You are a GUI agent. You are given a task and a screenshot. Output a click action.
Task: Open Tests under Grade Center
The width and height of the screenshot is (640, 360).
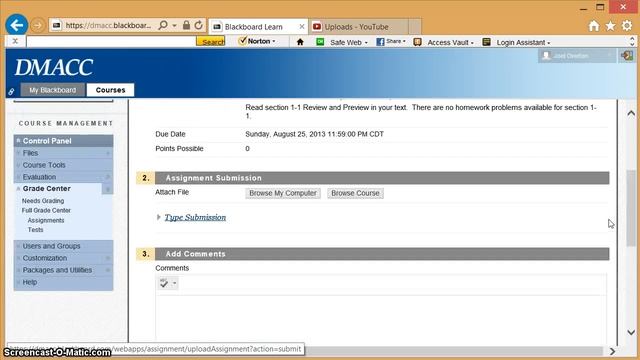[x=36, y=230]
